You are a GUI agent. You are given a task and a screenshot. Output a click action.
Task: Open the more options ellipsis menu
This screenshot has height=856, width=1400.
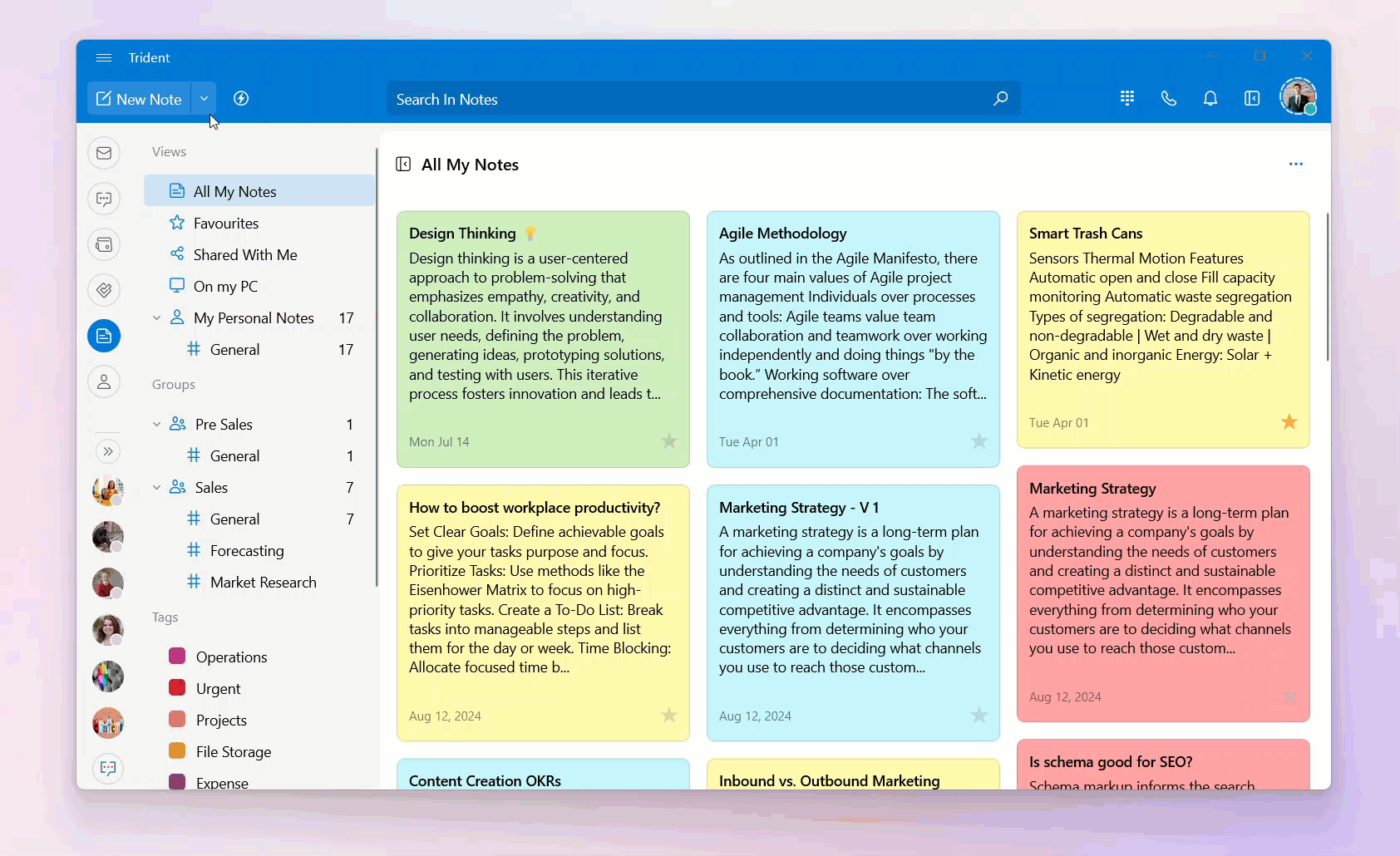click(x=1296, y=164)
